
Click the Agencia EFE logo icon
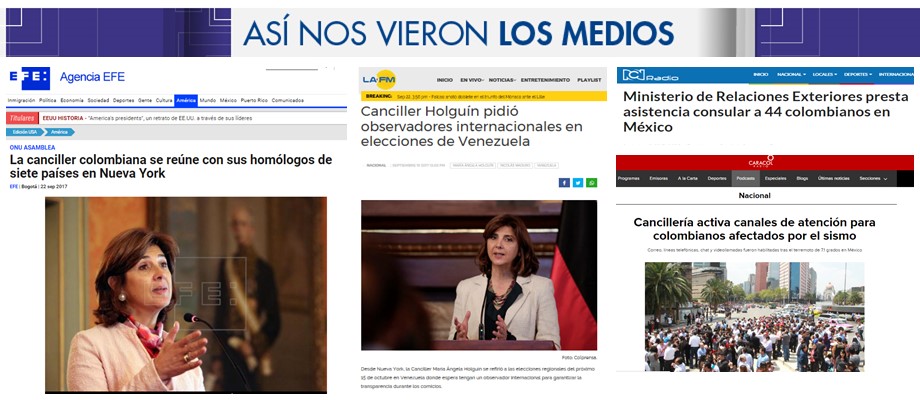[x=29, y=78]
